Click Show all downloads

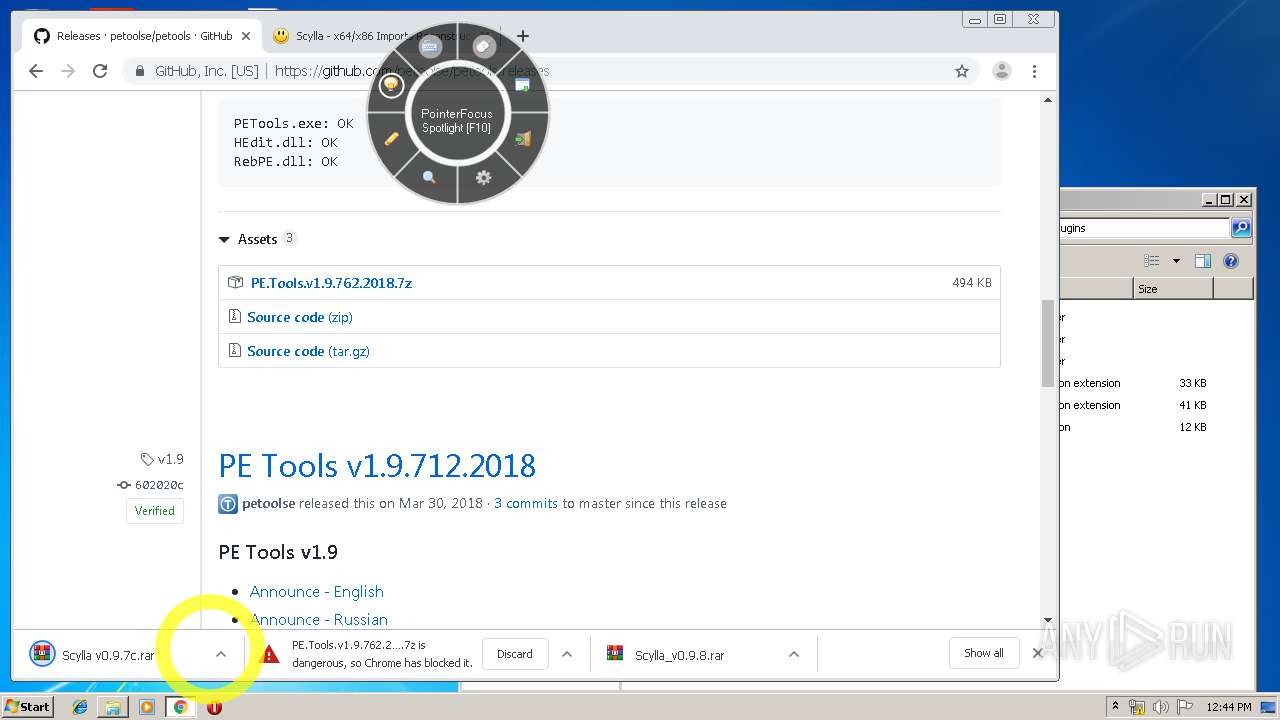pos(984,653)
